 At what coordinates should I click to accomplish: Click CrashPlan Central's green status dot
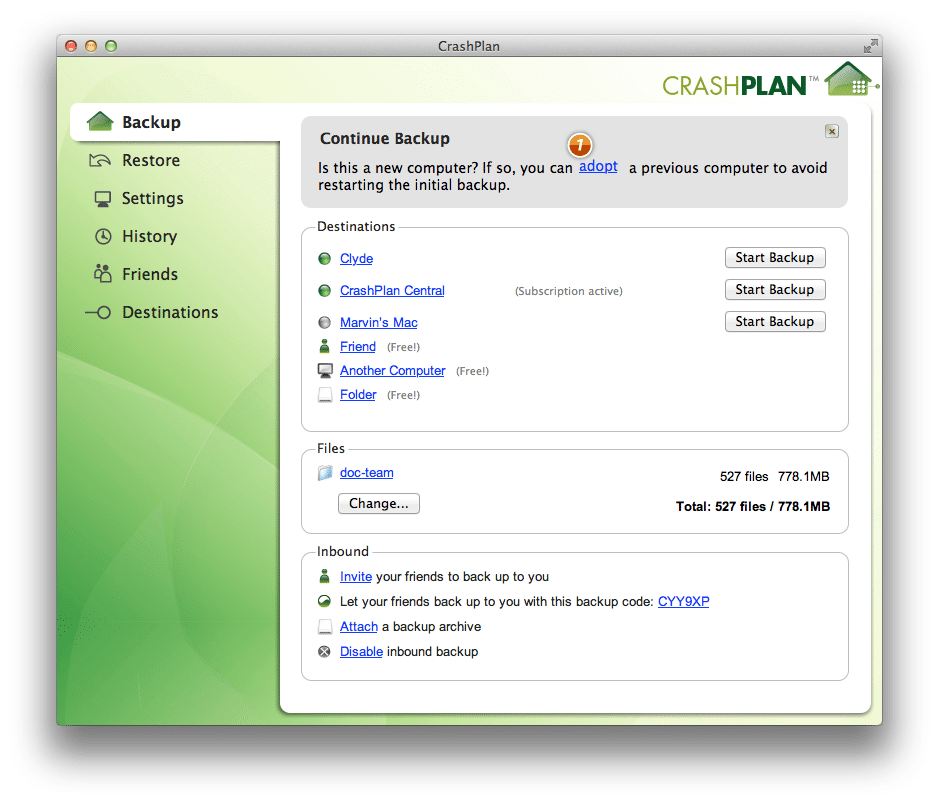pos(325,291)
